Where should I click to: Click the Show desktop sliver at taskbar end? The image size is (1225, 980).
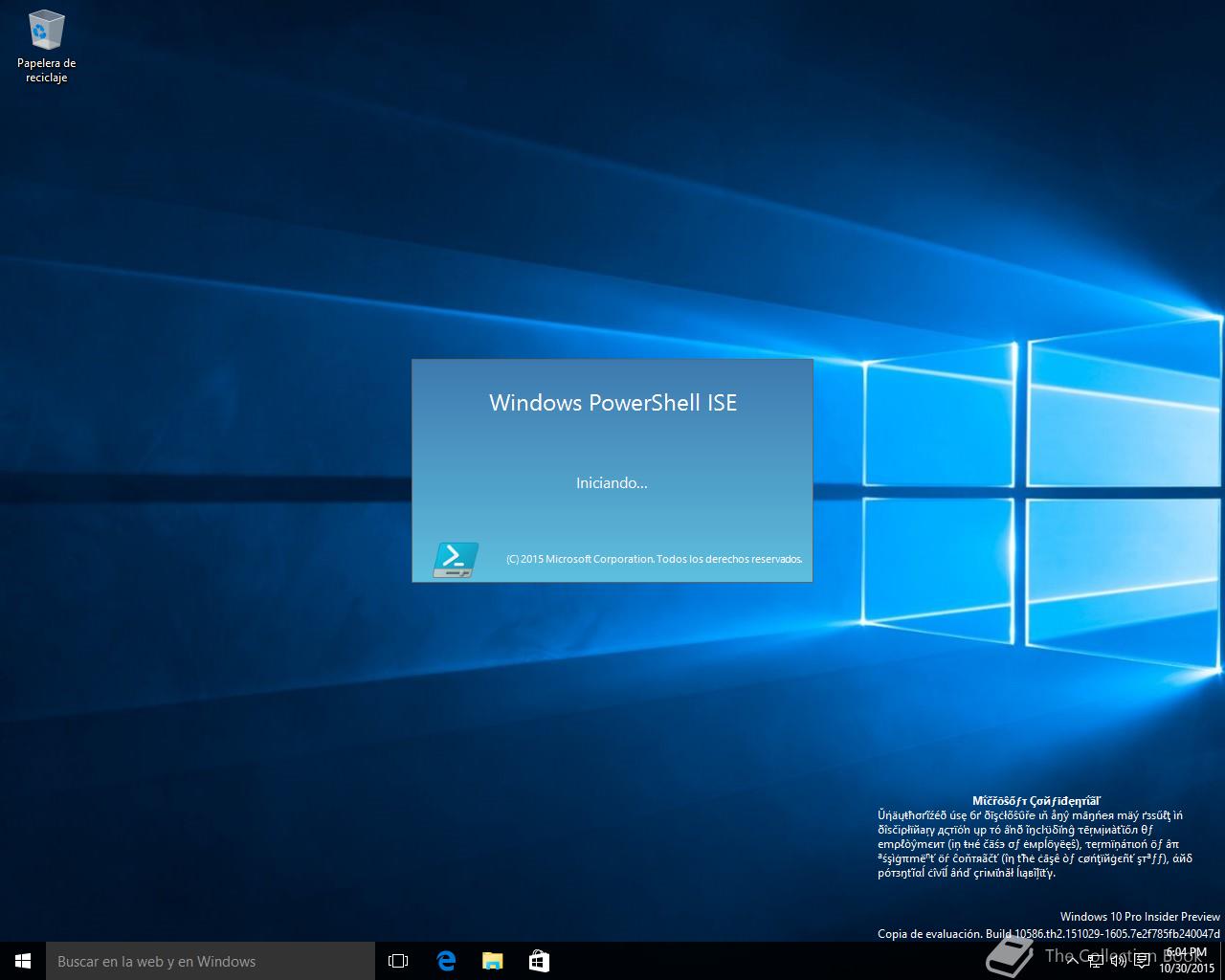(1222, 961)
